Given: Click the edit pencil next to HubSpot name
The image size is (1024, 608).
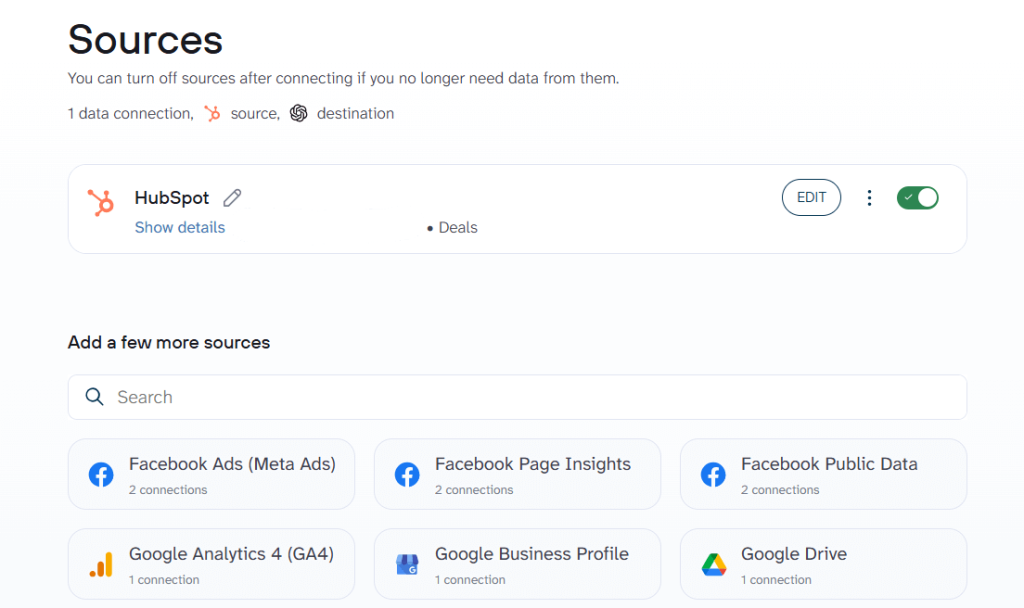Looking at the screenshot, I should tap(231, 197).
